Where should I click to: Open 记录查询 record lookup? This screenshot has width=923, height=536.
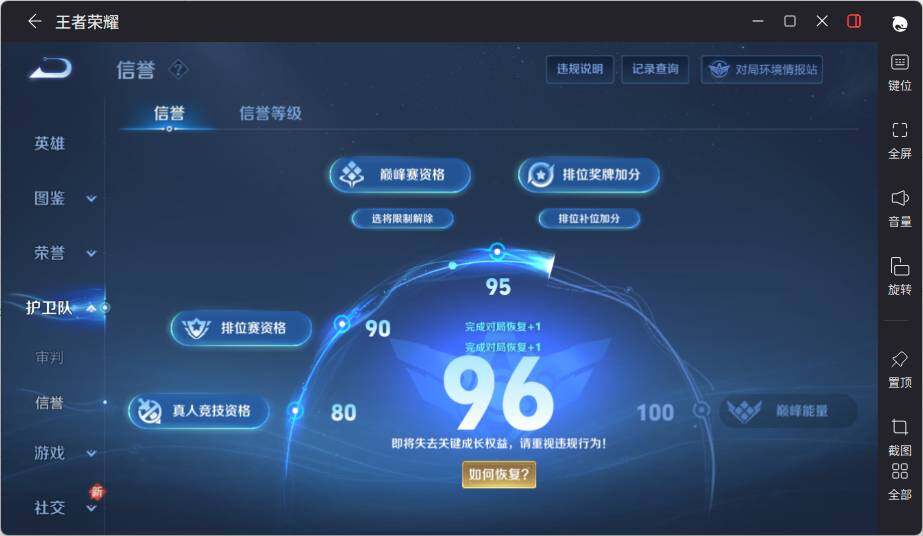click(655, 69)
